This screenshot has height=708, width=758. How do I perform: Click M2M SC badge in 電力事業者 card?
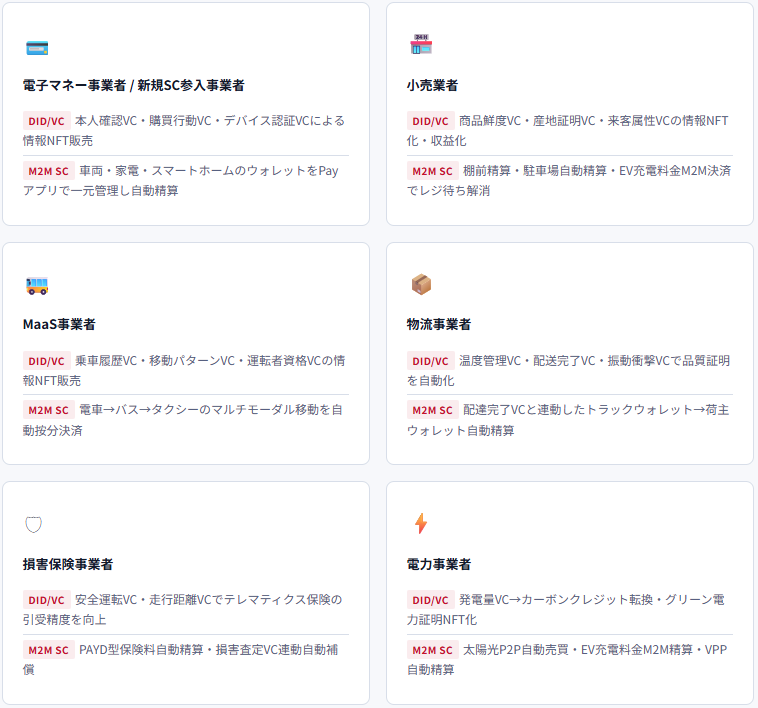click(x=432, y=650)
